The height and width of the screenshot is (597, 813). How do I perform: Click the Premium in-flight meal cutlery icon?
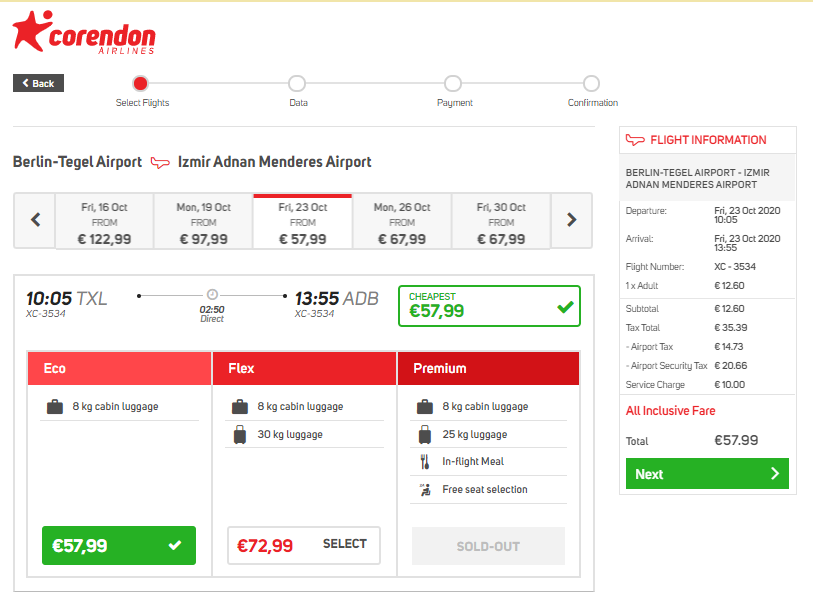tap(425, 462)
